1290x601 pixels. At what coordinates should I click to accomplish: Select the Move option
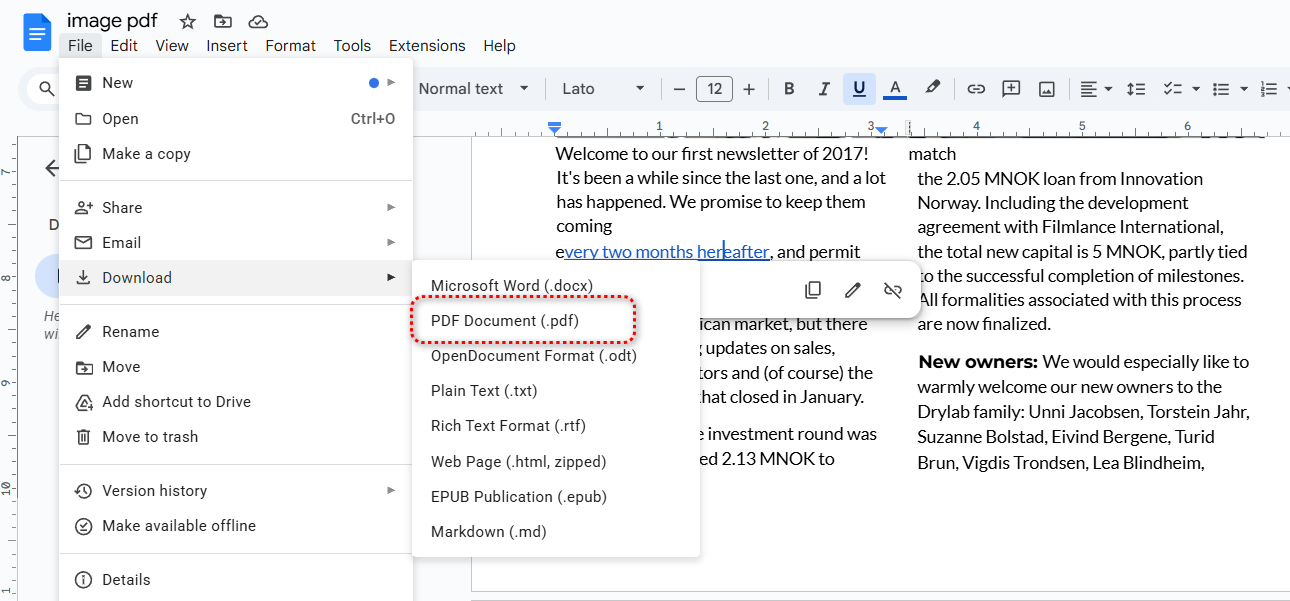(x=236, y=367)
